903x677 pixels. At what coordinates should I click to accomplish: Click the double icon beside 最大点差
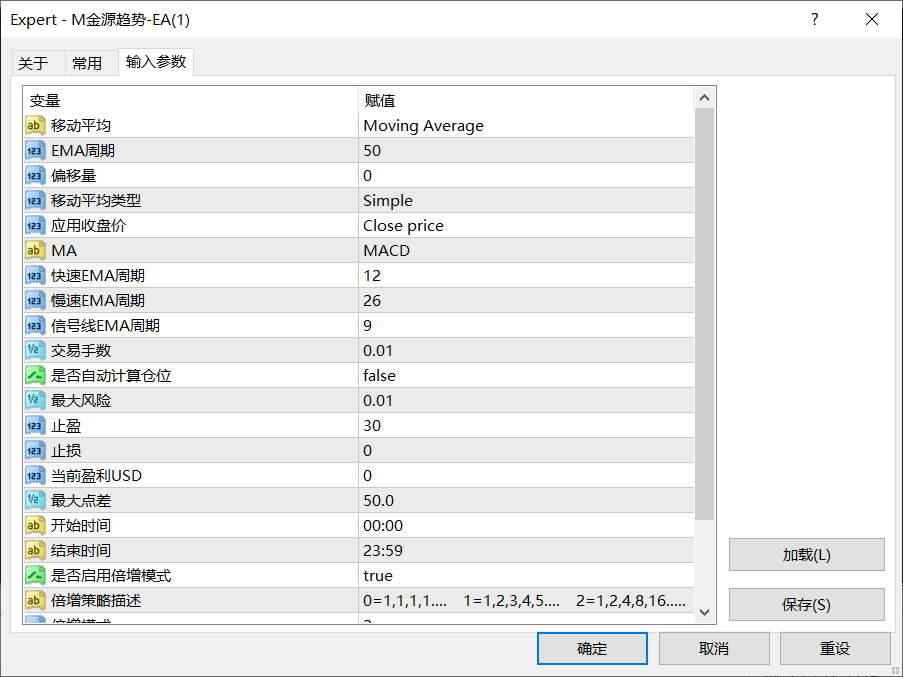click(x=35, y=501)
